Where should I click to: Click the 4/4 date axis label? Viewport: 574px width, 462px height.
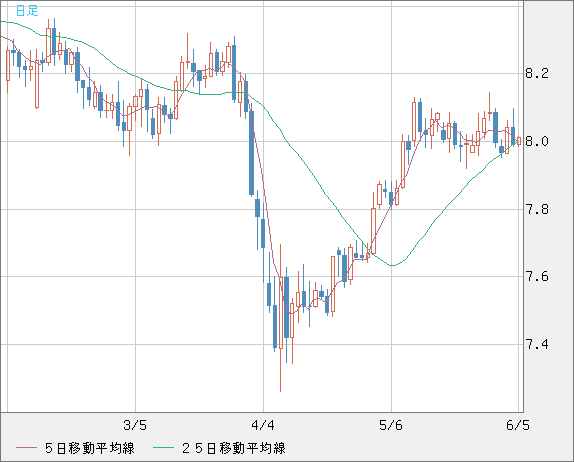coord(263,425)
